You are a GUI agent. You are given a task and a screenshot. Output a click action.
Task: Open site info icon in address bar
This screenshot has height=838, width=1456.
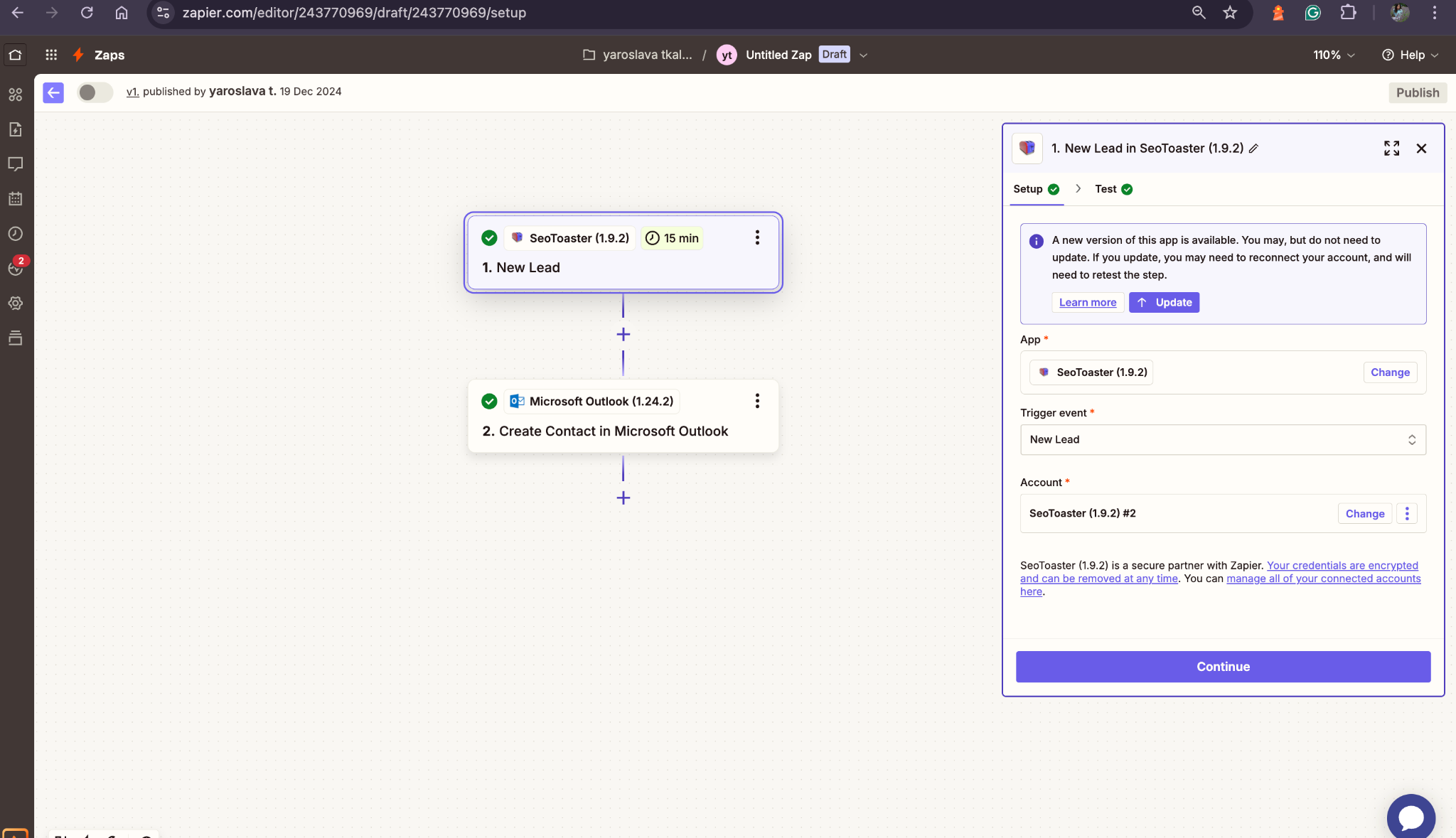click(164, 13)
